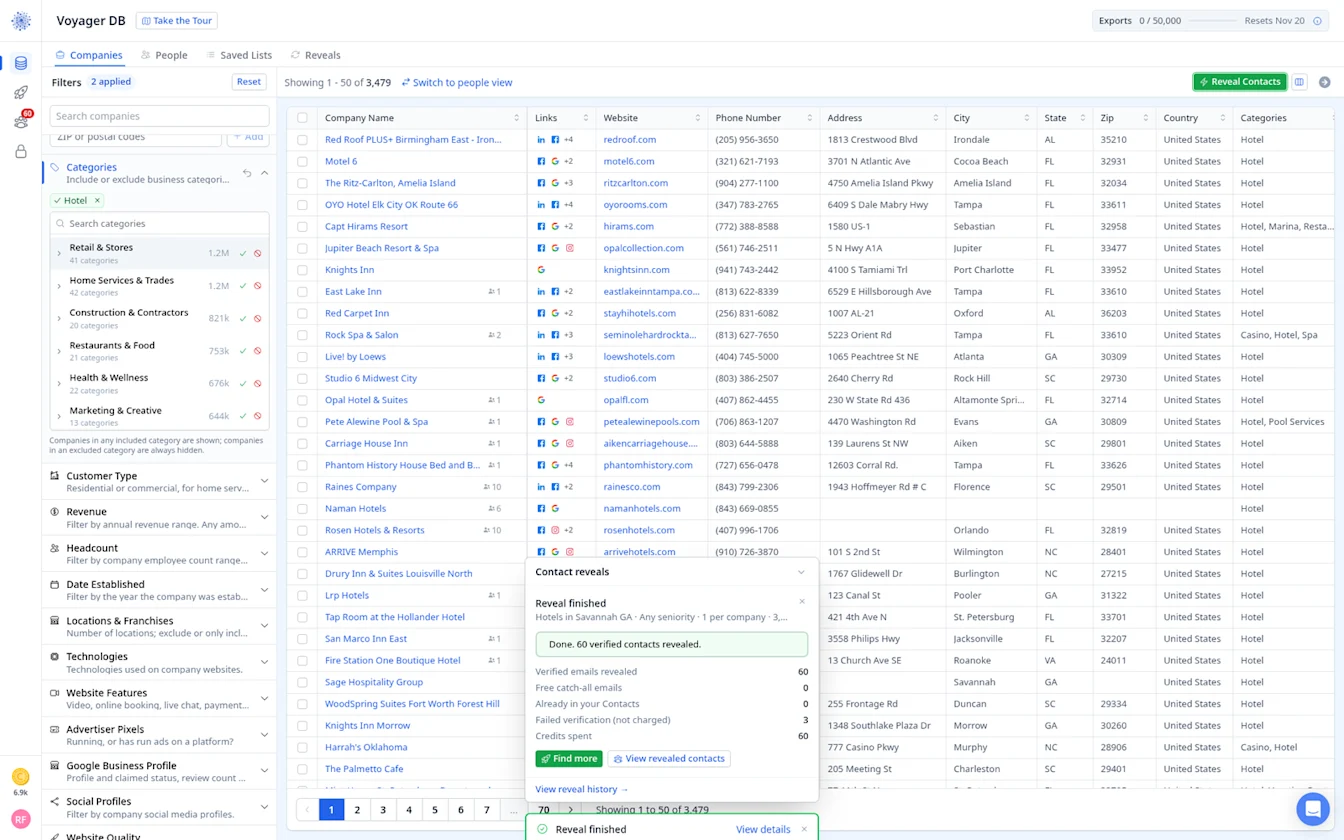
Task: Click the Exports info icon
Action: point(1317,21)
